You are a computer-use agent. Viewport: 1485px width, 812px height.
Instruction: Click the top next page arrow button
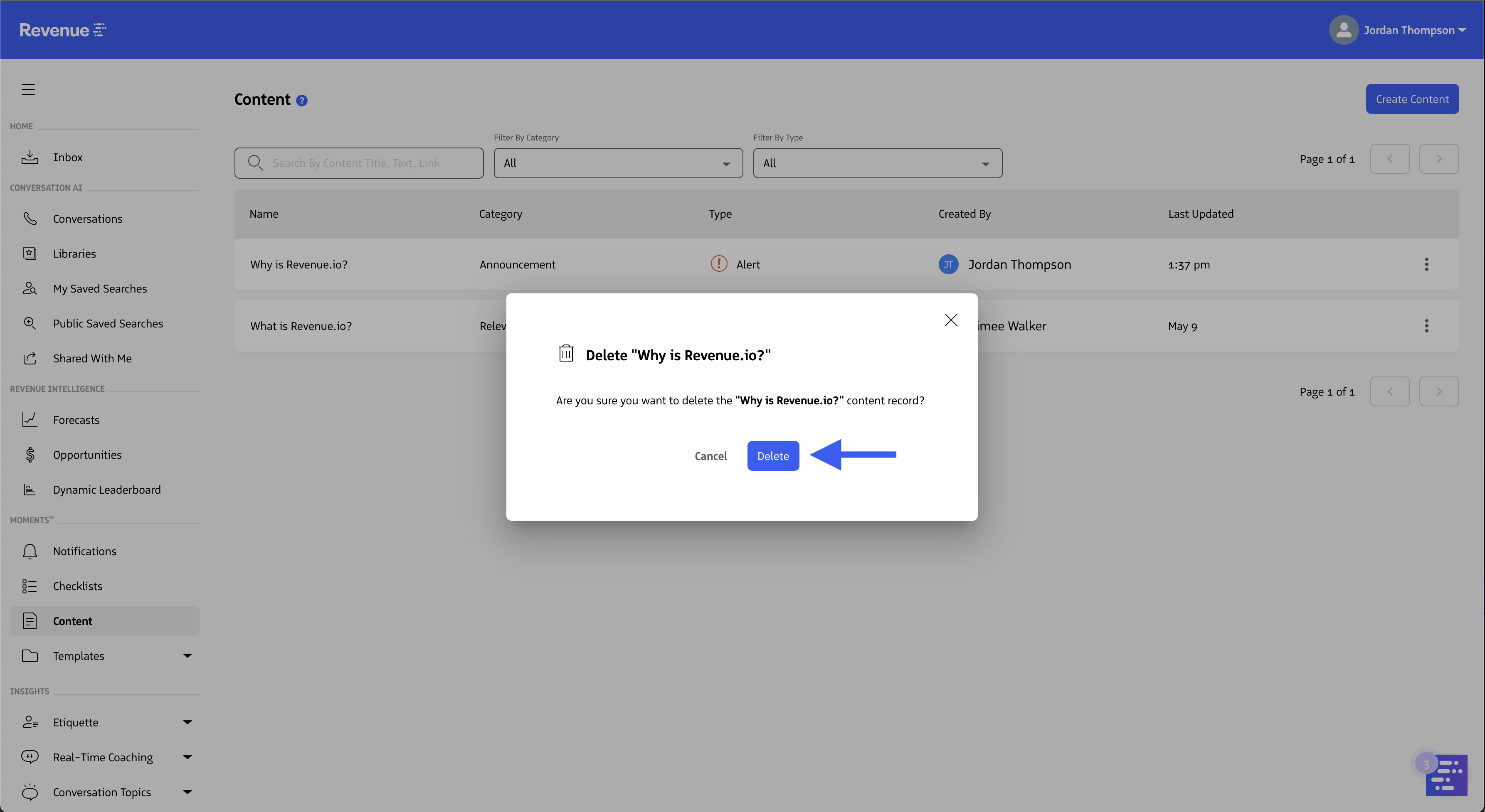point(1439,158)
